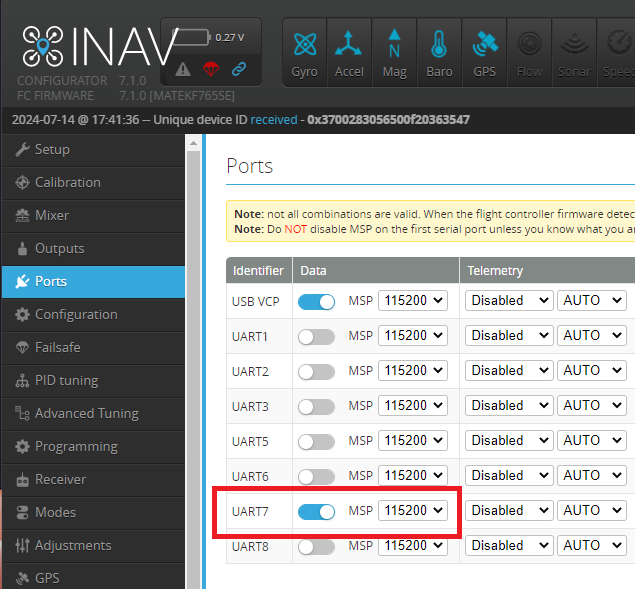Screen dimensions: 635x589
Task: Click the Sonar sensor status icon
Action: (x=575, y=53)
